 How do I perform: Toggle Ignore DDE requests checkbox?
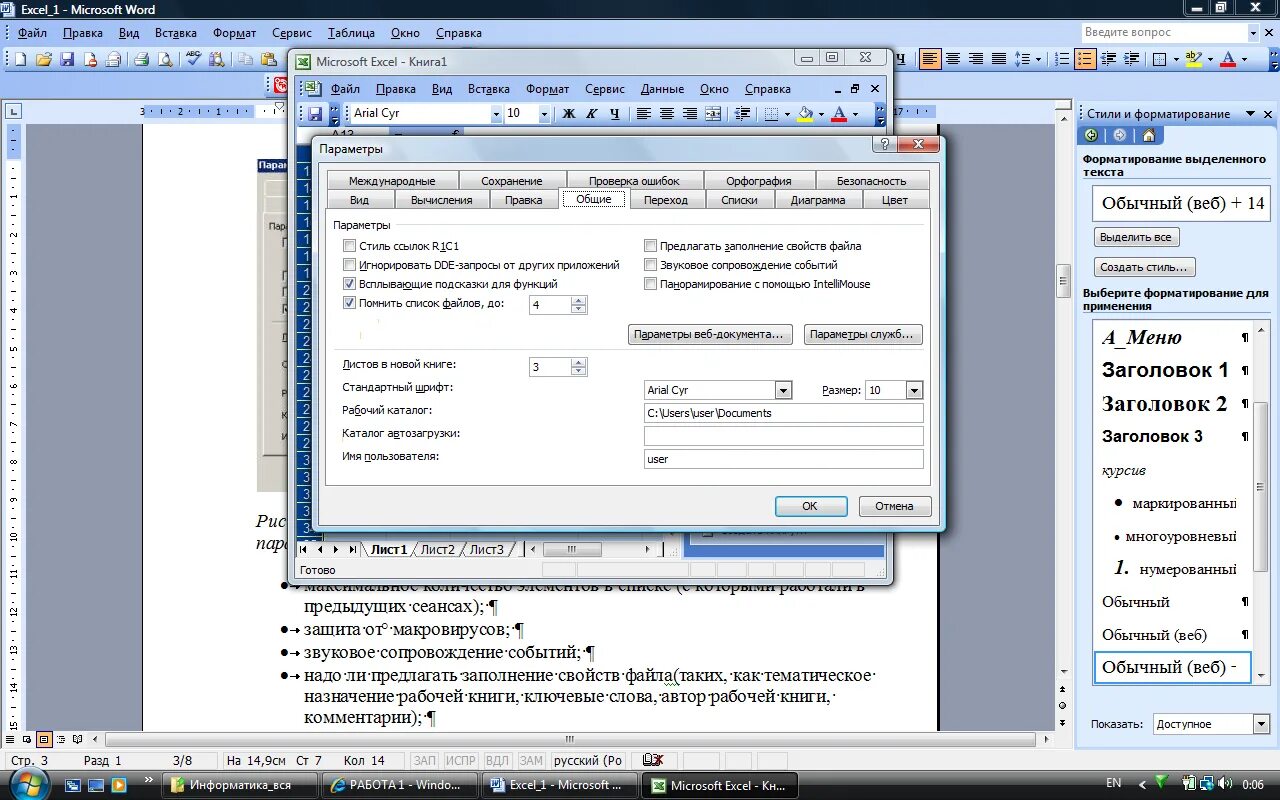point(349,265)
